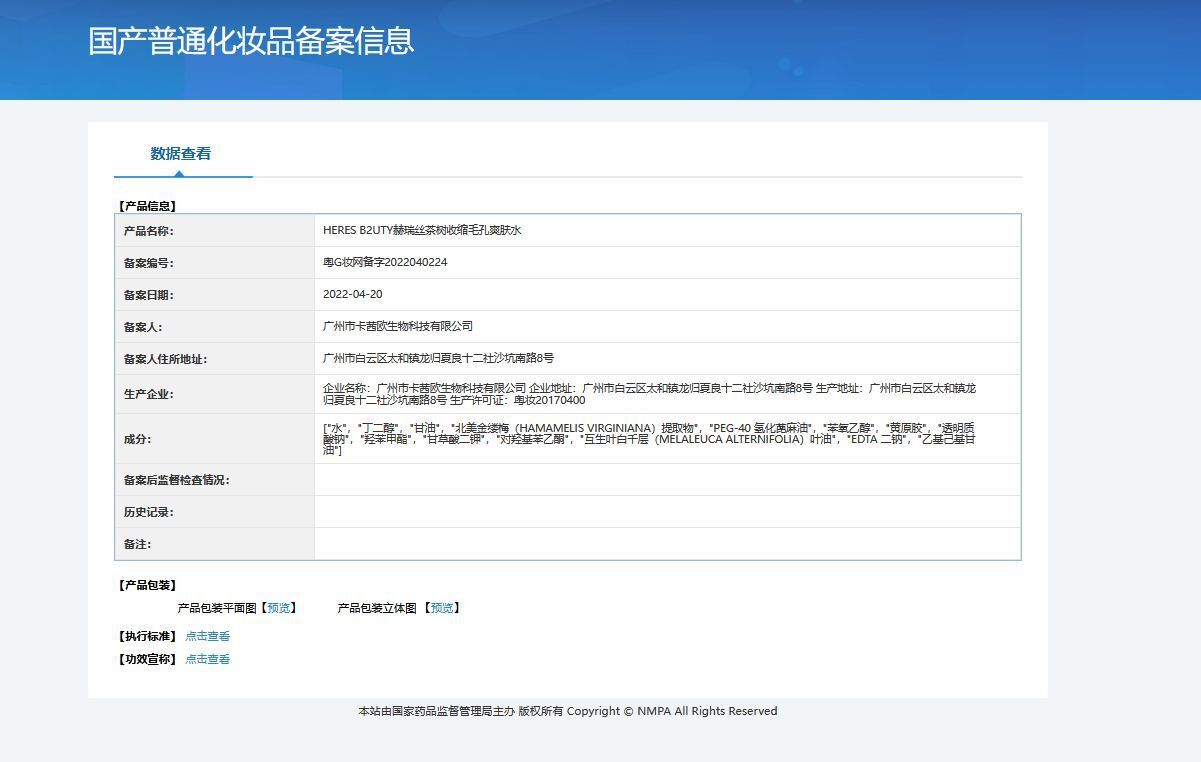Select the date 2022-04-20

pos(353,294)
